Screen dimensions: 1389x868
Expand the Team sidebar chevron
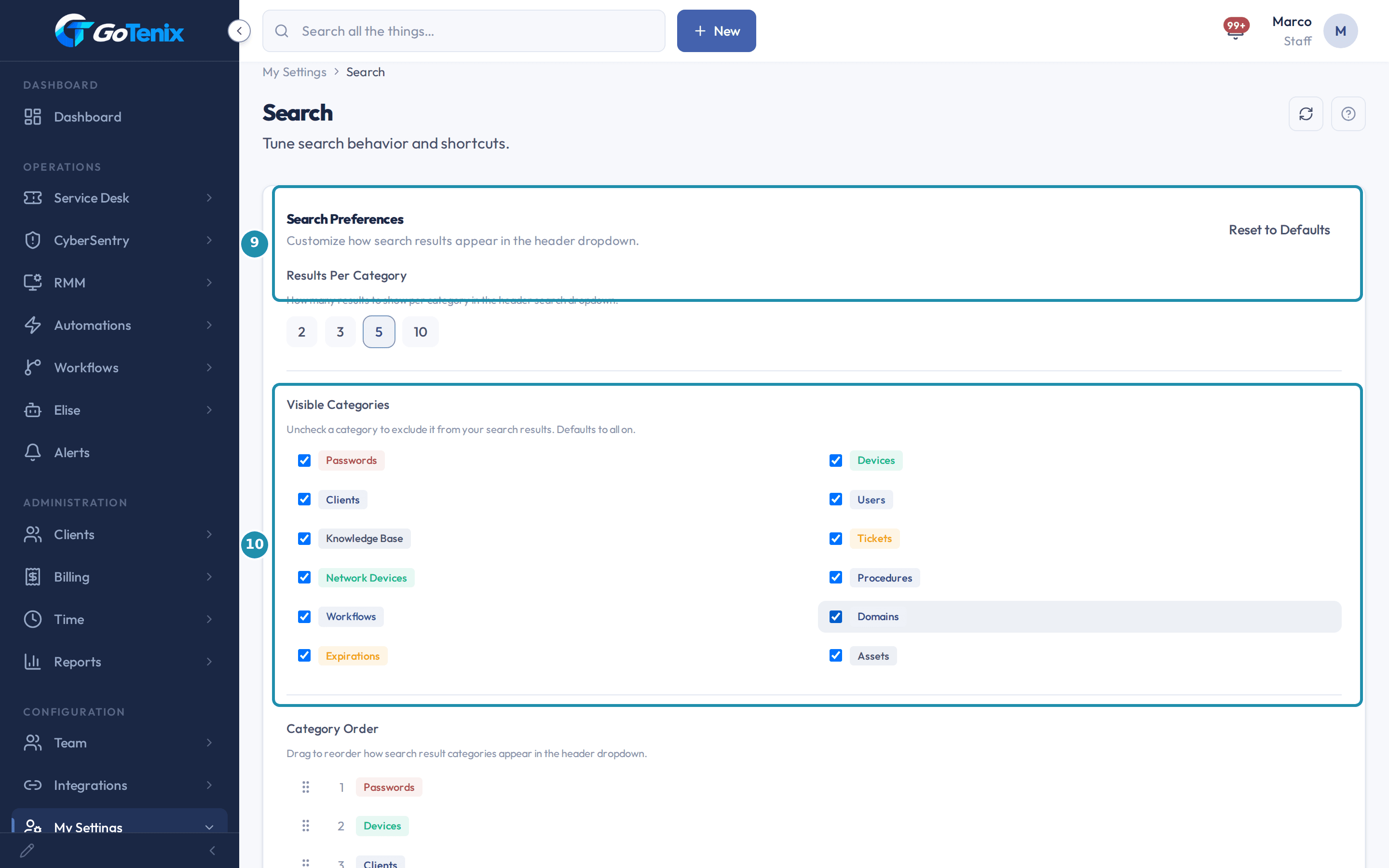coord(209,742)
